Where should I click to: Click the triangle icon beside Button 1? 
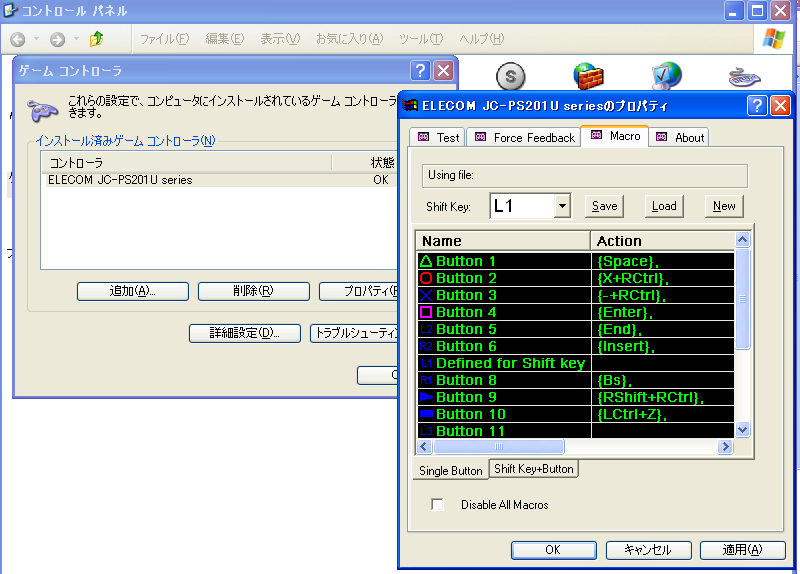[x=426, y=261]
